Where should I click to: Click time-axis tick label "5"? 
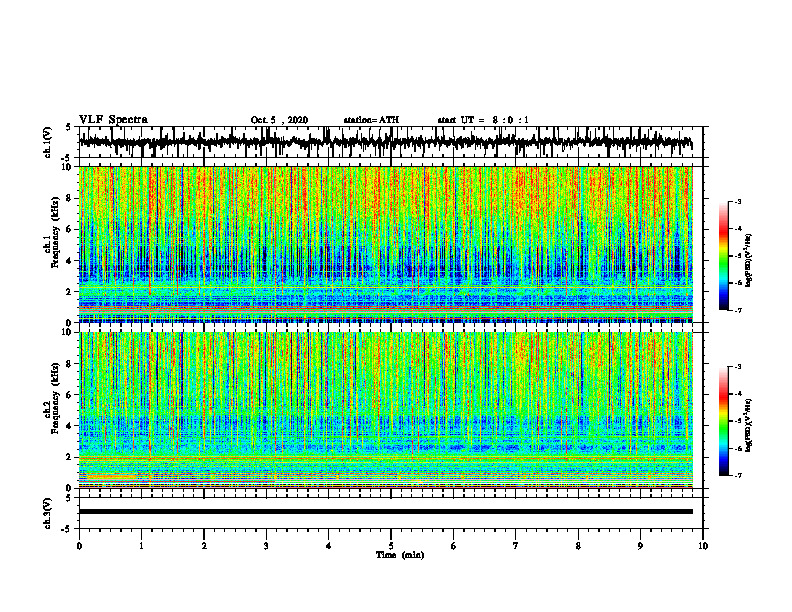391,546
